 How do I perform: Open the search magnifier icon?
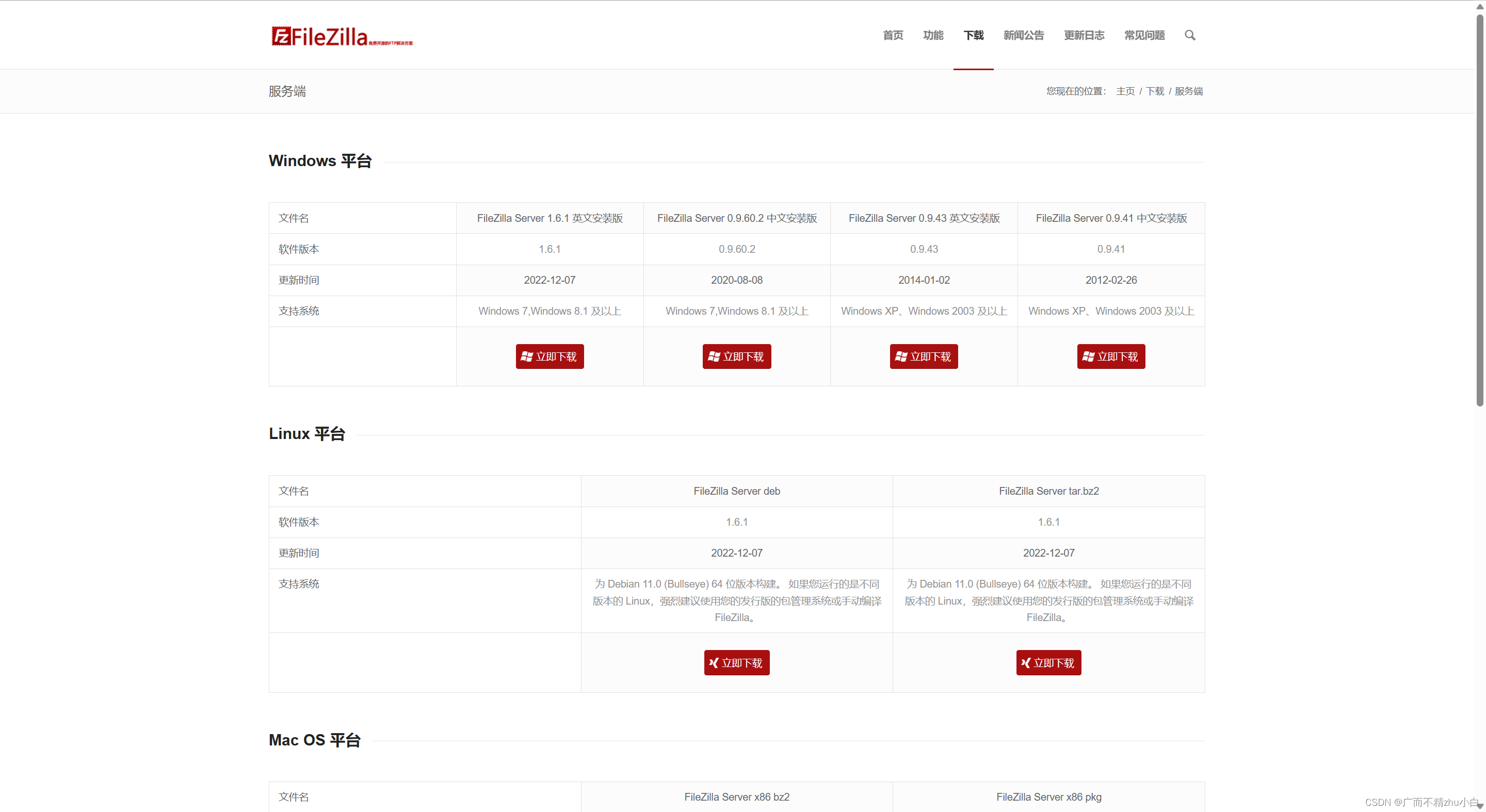pos(1189,35)
